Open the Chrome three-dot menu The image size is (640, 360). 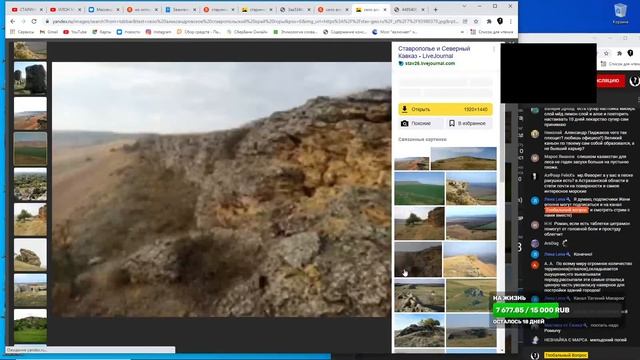[511, 21]
